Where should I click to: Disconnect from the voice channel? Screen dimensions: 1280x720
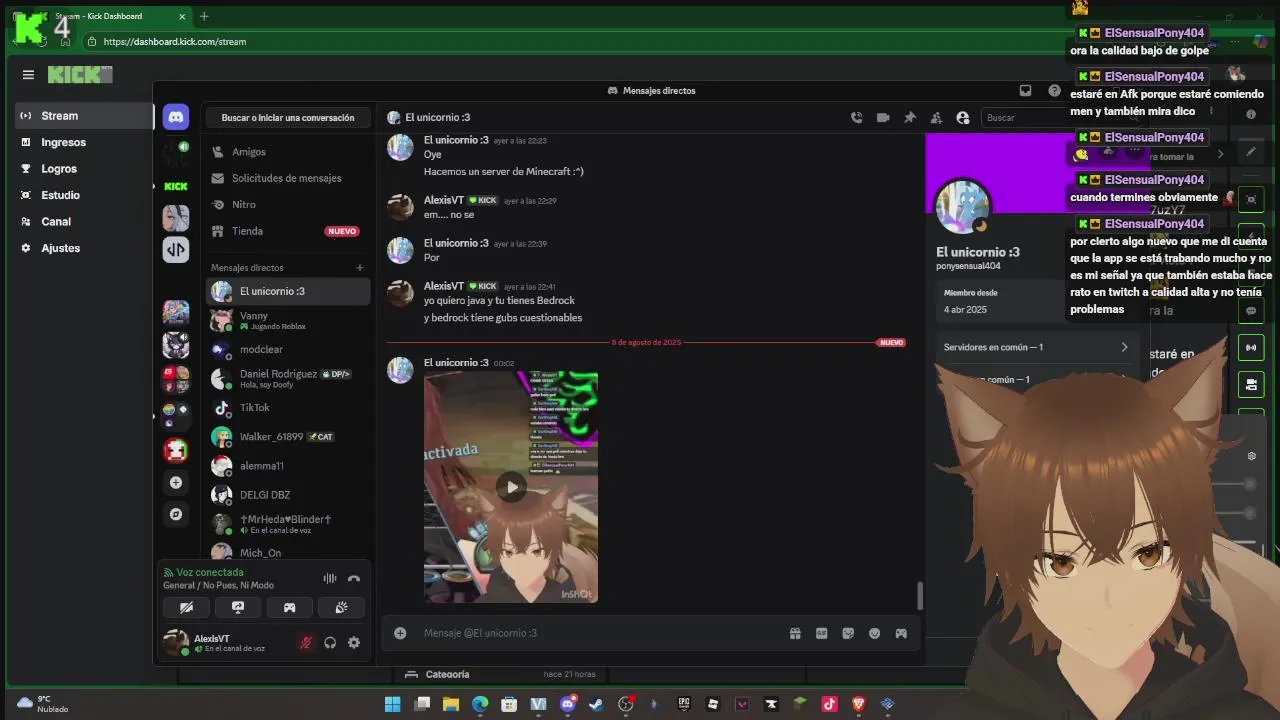point(354,578)
